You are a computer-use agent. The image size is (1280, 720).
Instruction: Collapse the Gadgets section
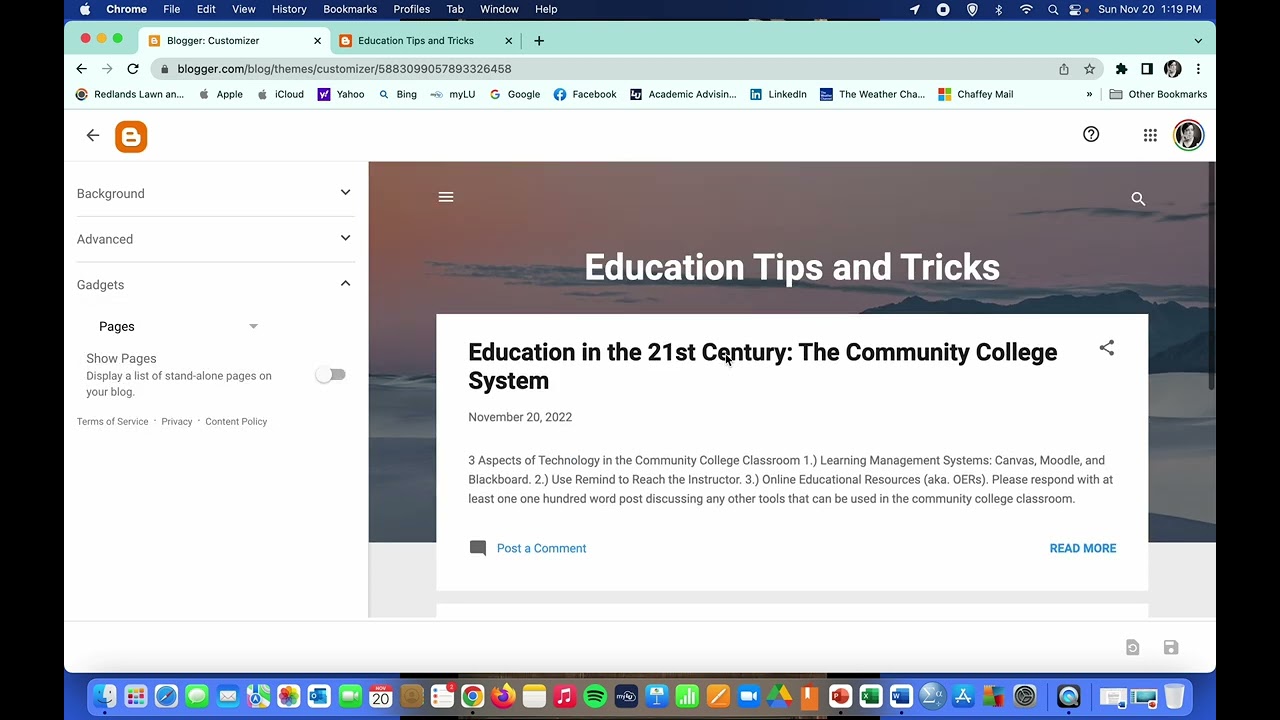point(214,284)
